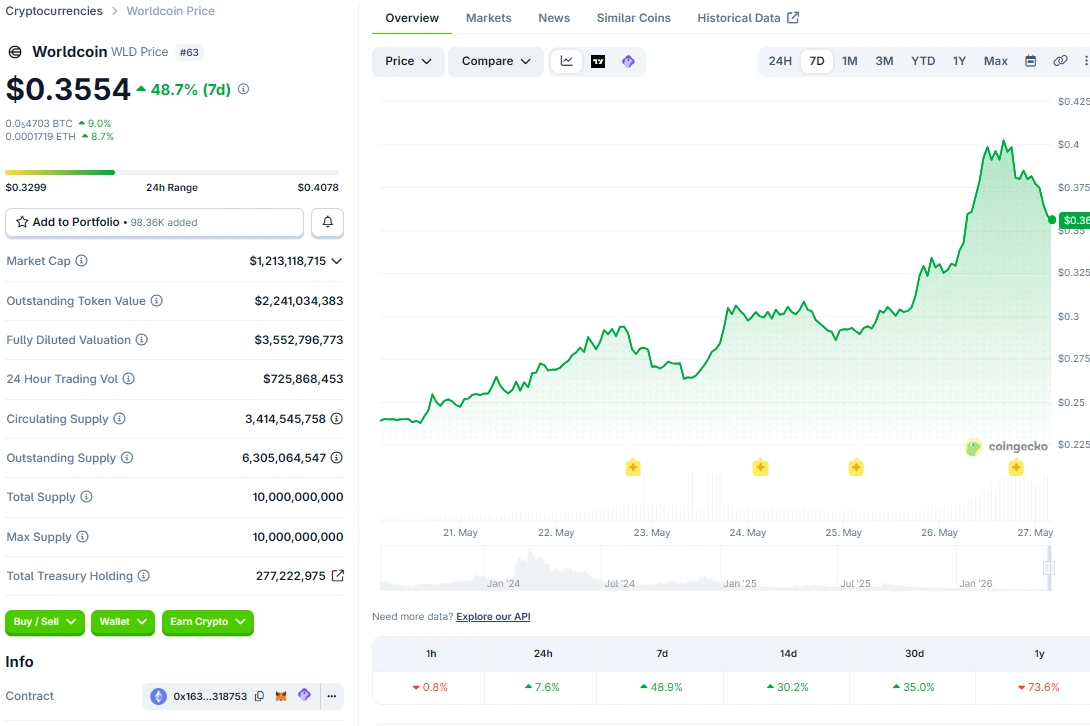Click 24 Hour Trading Vol info icon
The height and width of the screenshot is (726, 1090).
click(x=129, y=378)
